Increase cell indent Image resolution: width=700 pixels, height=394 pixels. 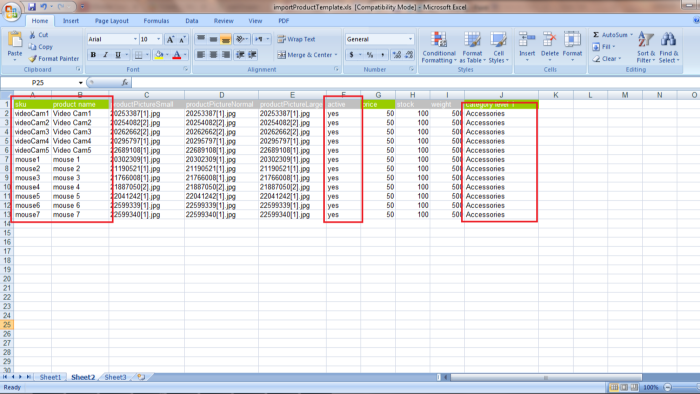pyautogui.click(x=252, y=55)
